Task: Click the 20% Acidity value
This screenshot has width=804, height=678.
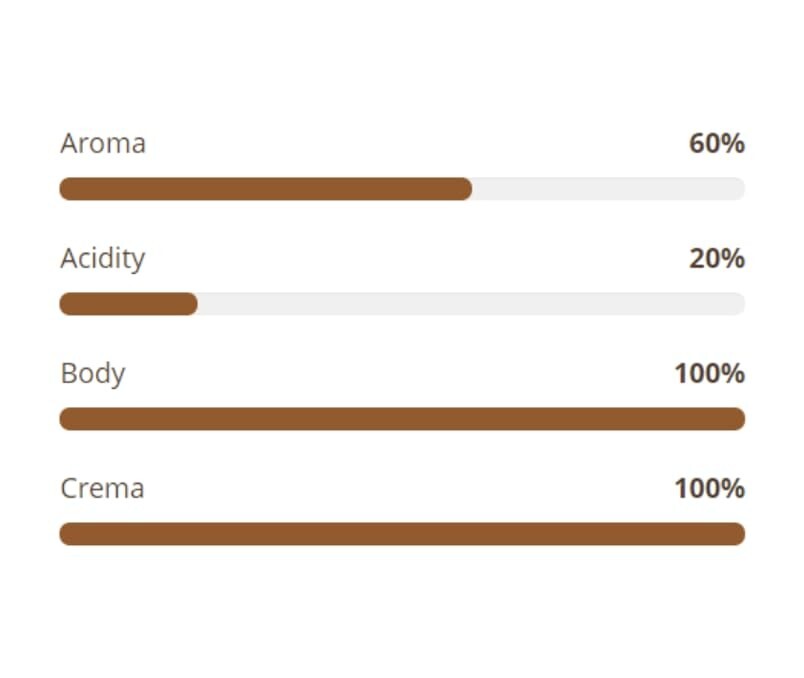Action: [716, 259]
